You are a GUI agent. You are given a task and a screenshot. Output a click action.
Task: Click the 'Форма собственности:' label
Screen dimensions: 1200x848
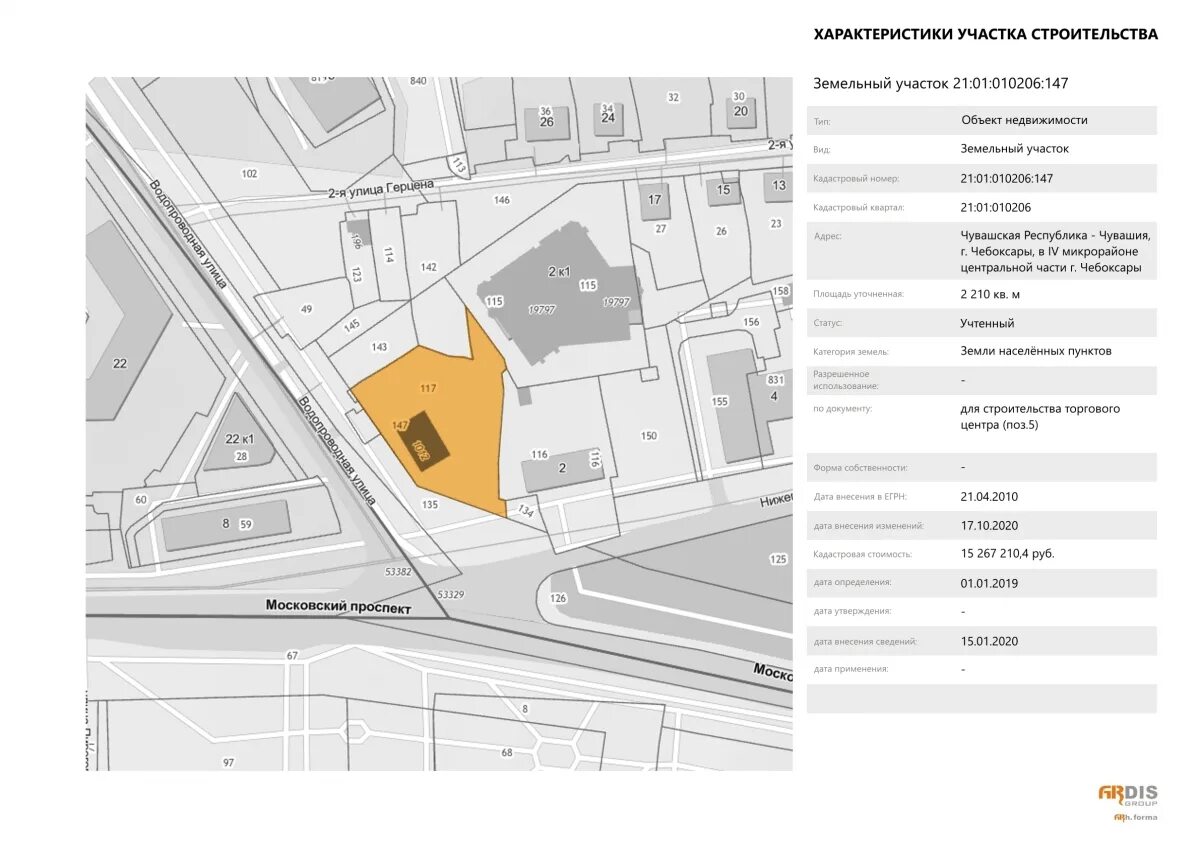point(861,468)
